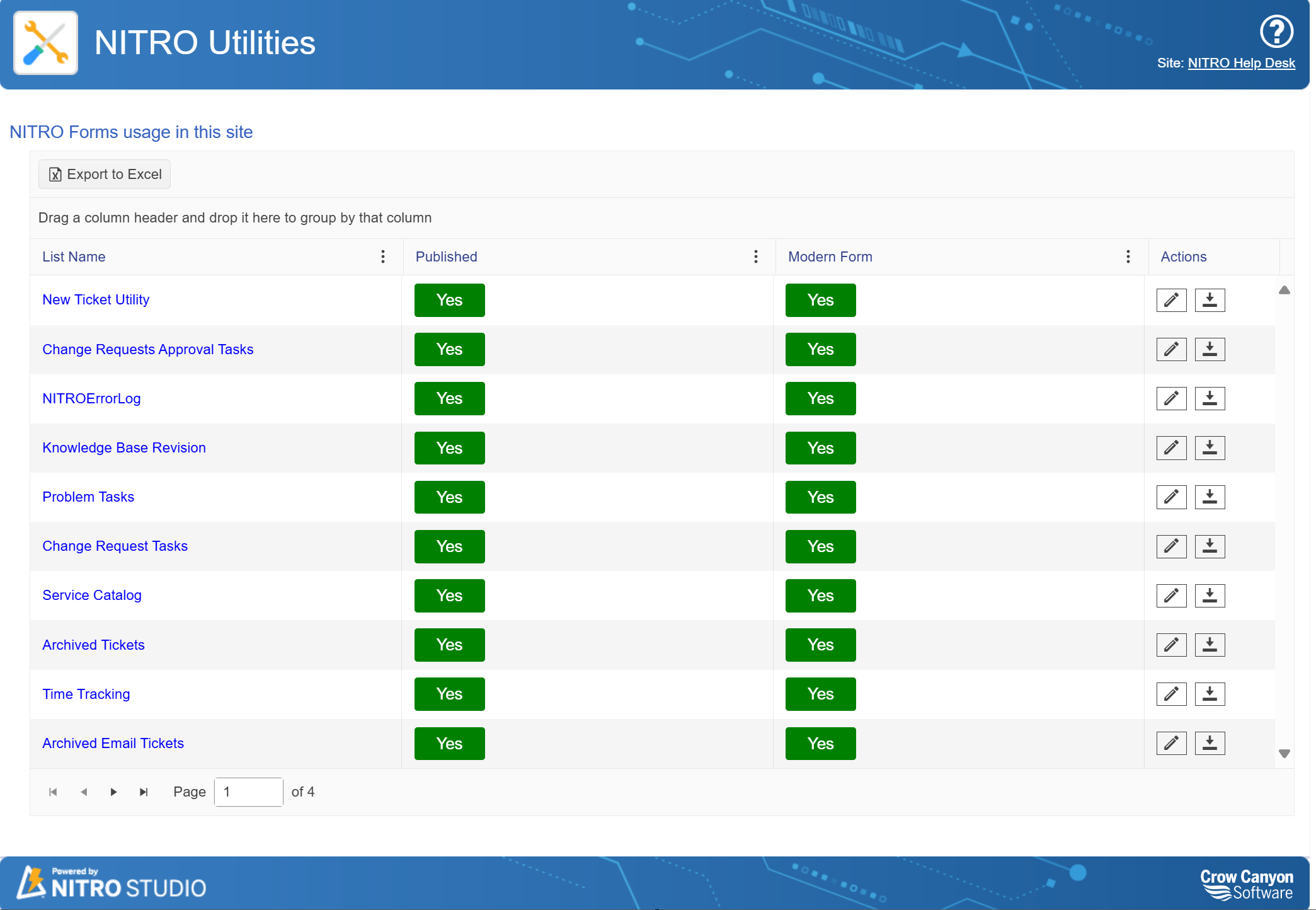Go to the last page

pos(144,792)
